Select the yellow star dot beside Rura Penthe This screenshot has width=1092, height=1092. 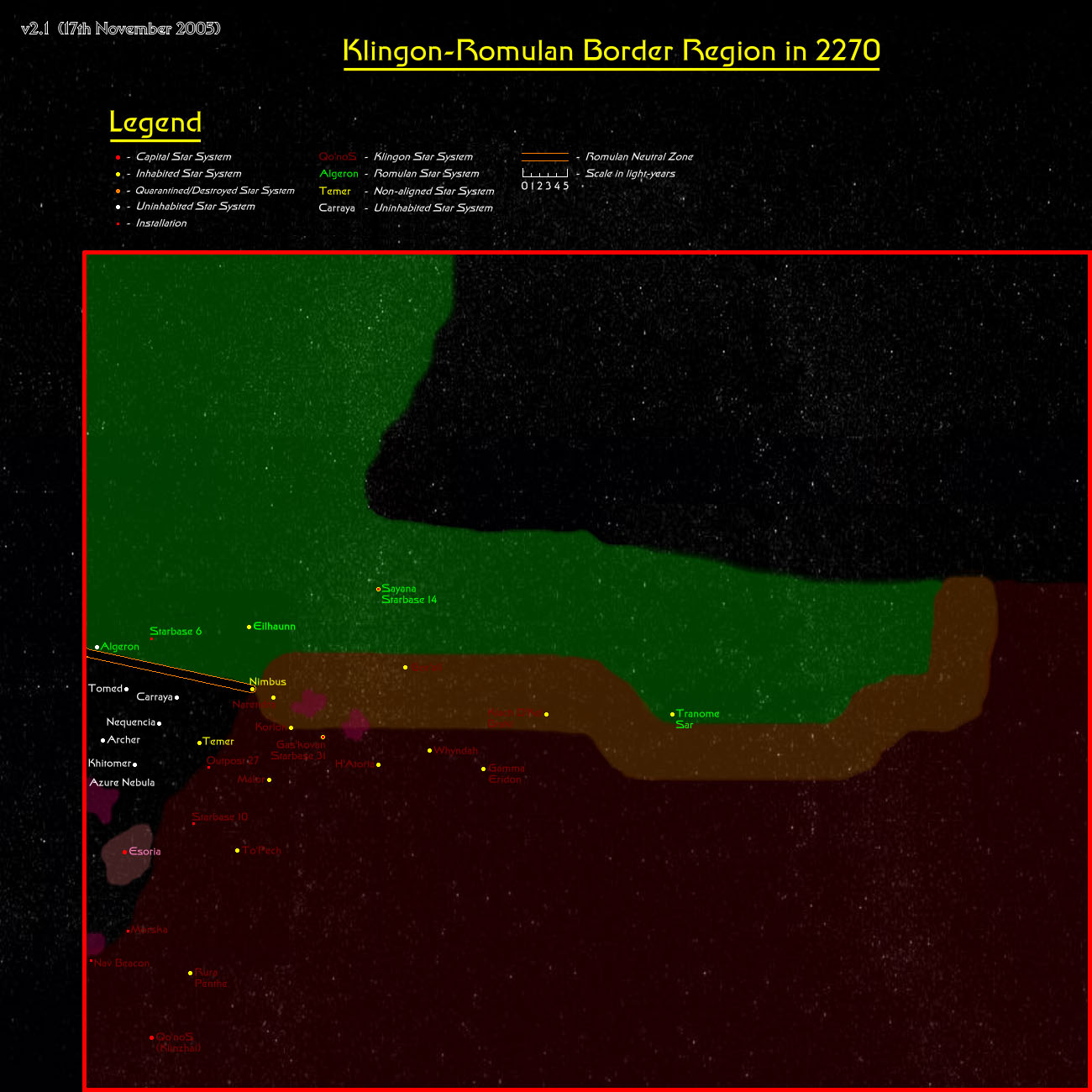(x=190, y=974)
